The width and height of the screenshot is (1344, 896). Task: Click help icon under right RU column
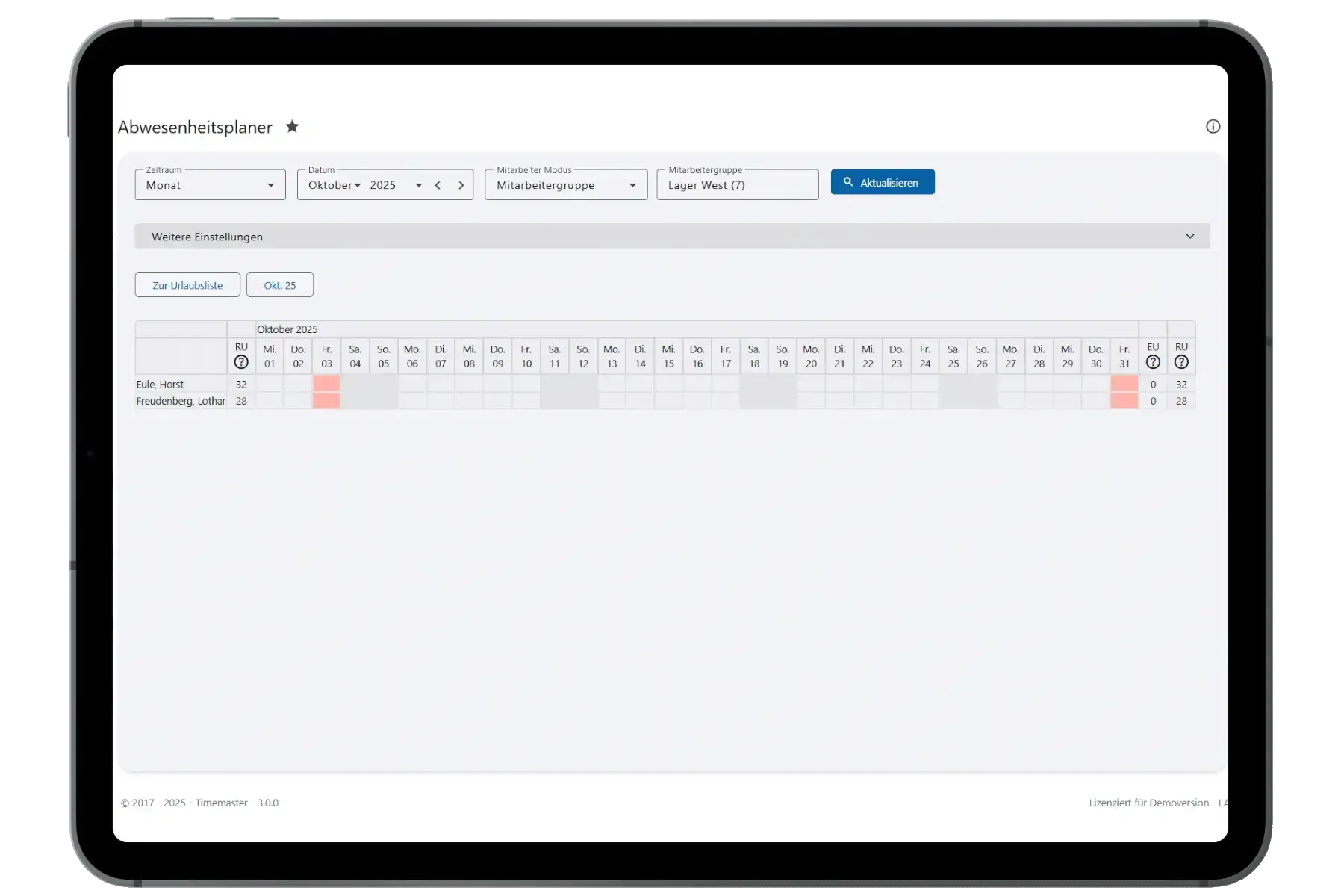tap(1181, 362)
